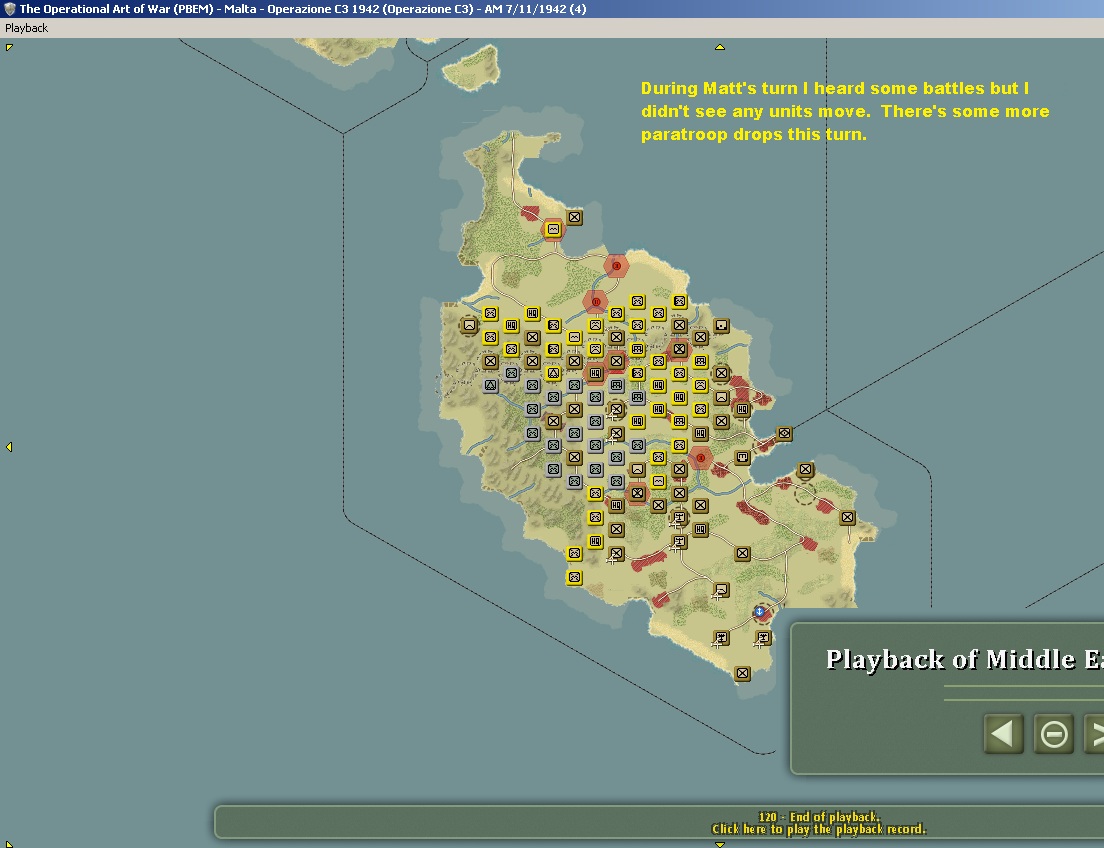Select the southernmost infantry unit on the island
1104x848 pixels.
[742, 673]
